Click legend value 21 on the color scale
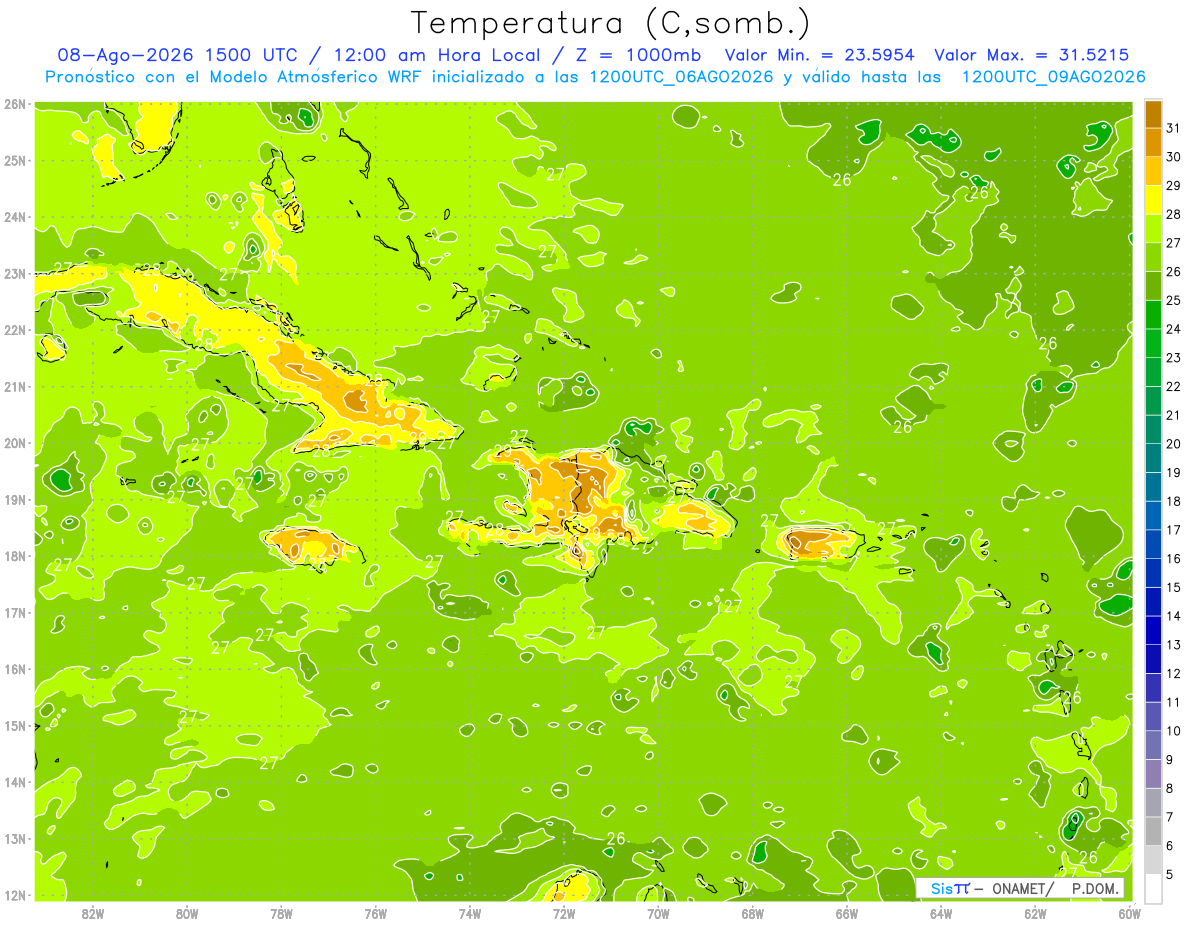Image resolution: width=1200 pixels, height=927 pixels. [1173, 415]
